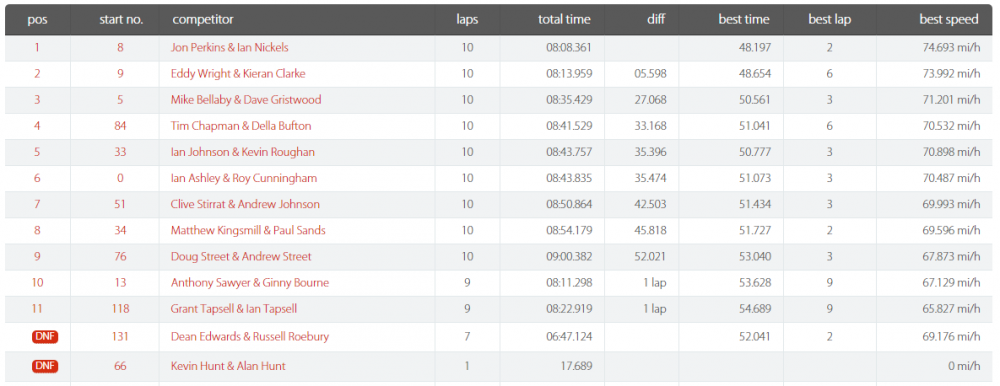Click best speed 69.176 mi/h
Image resolution: width=1000 pixels, height=386 pixels.
(951, 337)
